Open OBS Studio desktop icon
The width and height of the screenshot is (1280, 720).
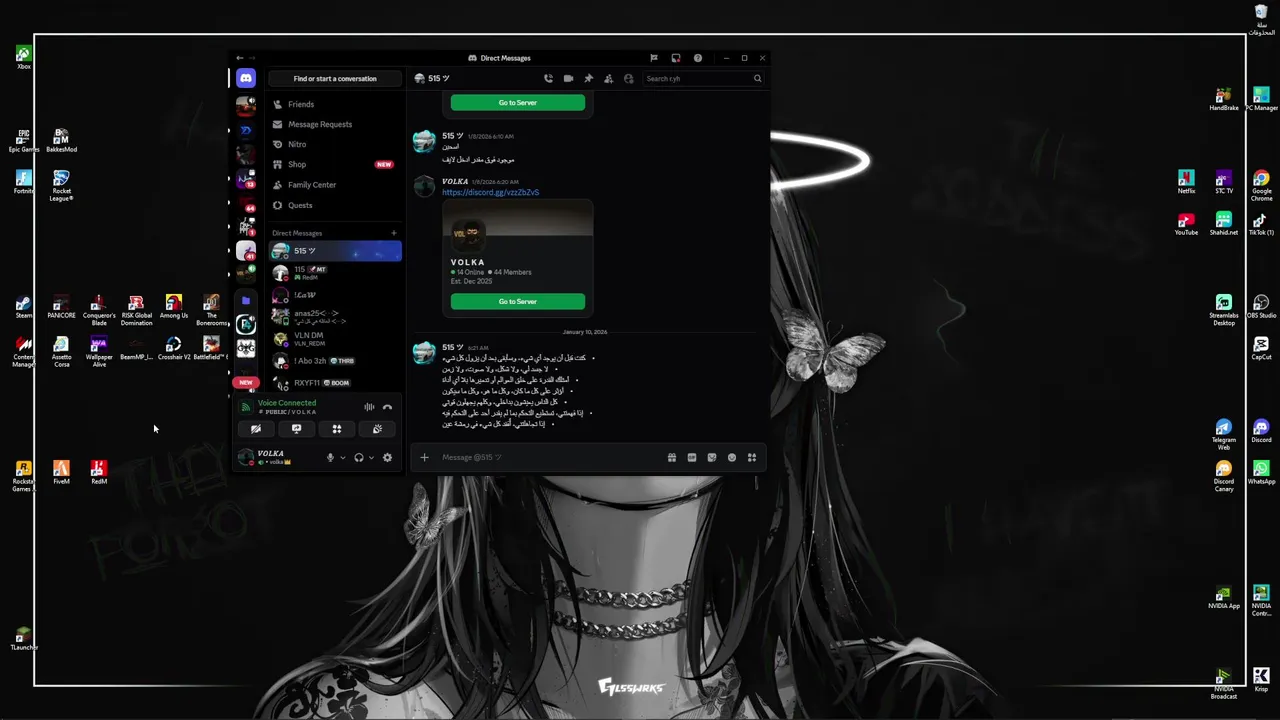(1261, 306)
